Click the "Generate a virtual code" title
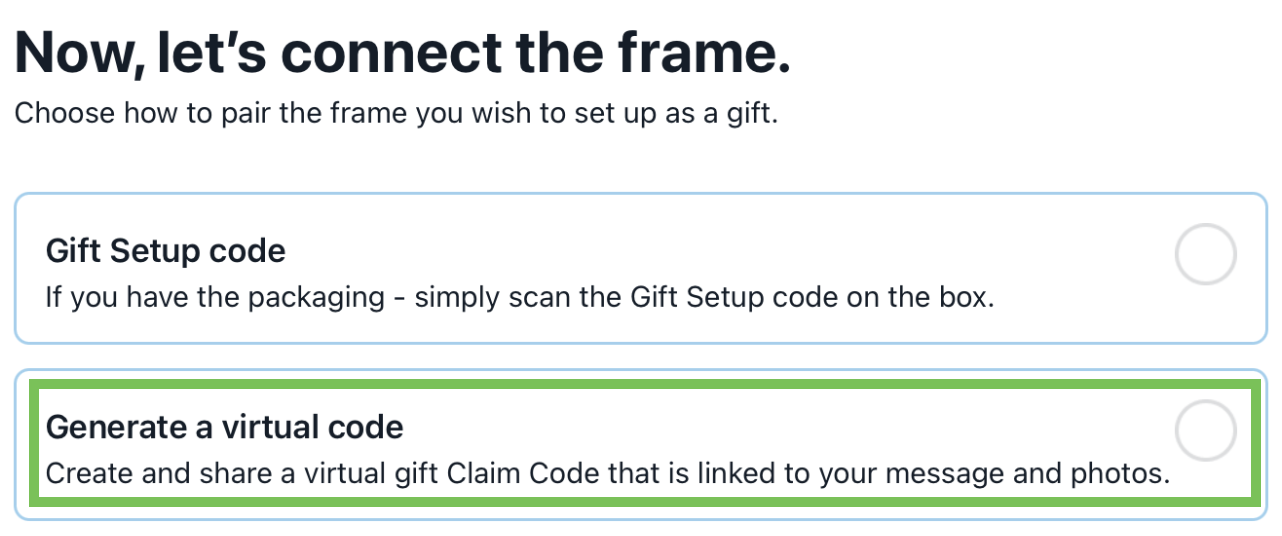Screen dimensions: 1282x536 tap(225, 427)
